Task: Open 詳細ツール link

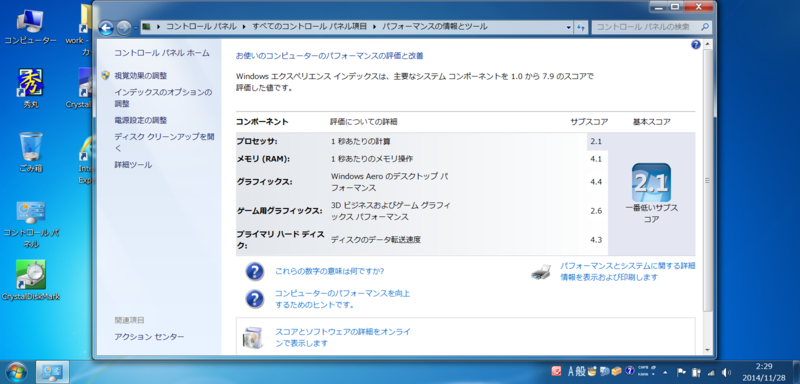Action: tap(133, 165)
